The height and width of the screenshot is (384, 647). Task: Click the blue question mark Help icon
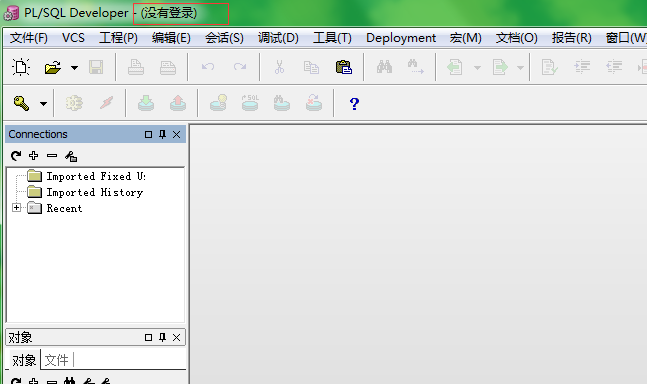354,104
